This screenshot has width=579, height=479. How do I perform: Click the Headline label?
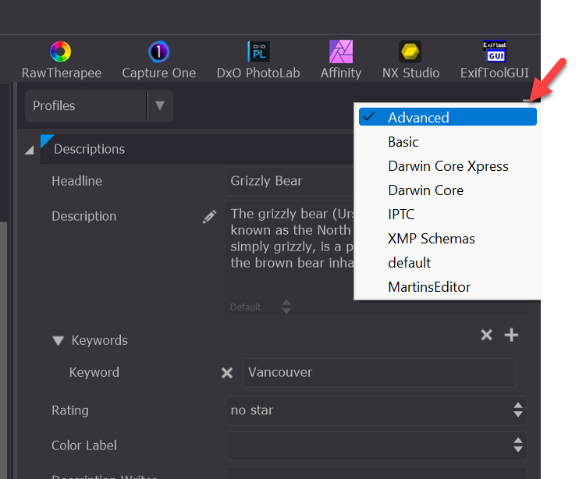coord(77,181)
